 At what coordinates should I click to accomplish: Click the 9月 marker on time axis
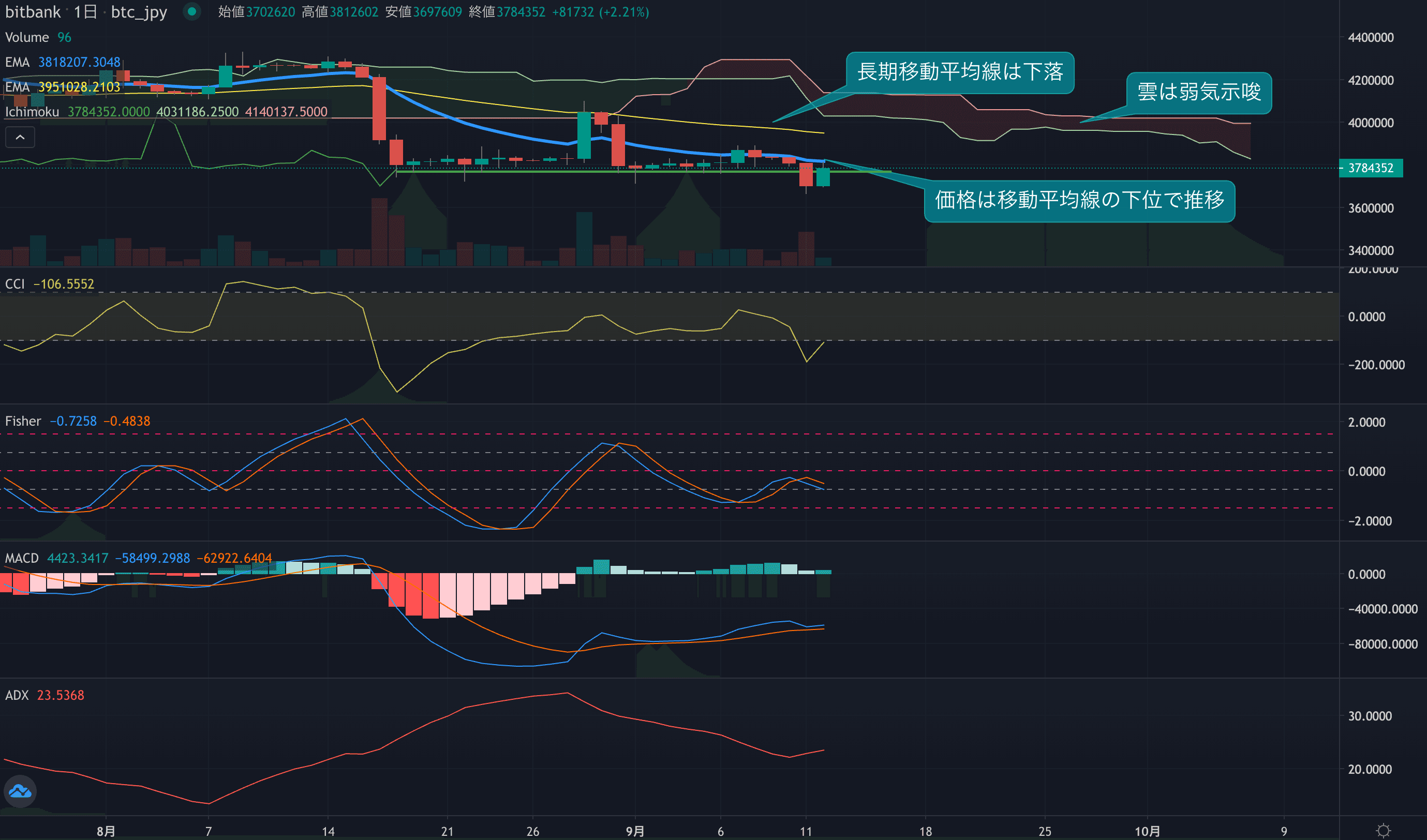[x=635, y=831]
